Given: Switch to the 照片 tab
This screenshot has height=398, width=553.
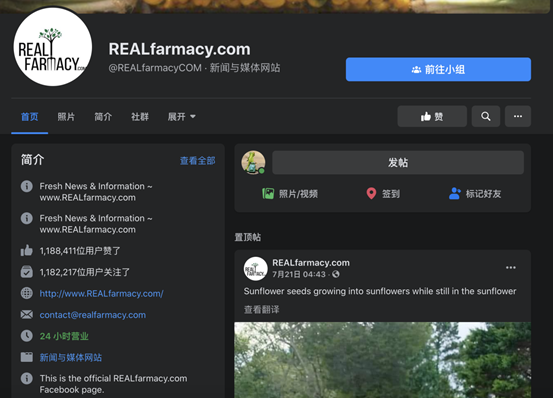Looking at the screenshot, I should tap(66, 117).
